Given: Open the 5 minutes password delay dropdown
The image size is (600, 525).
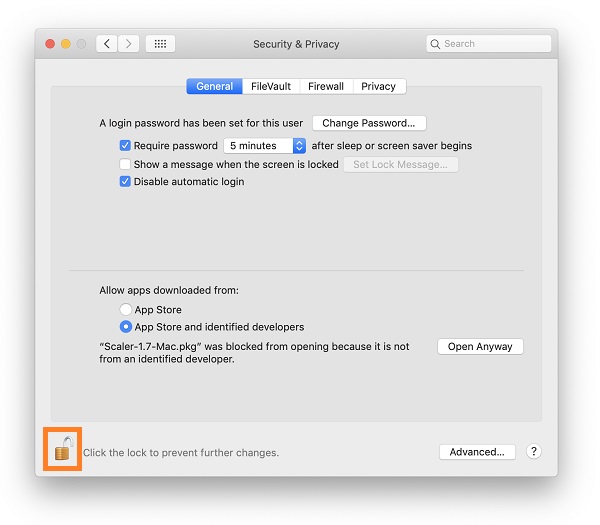Looking at the screenshot, I should (x=265, y=146).
